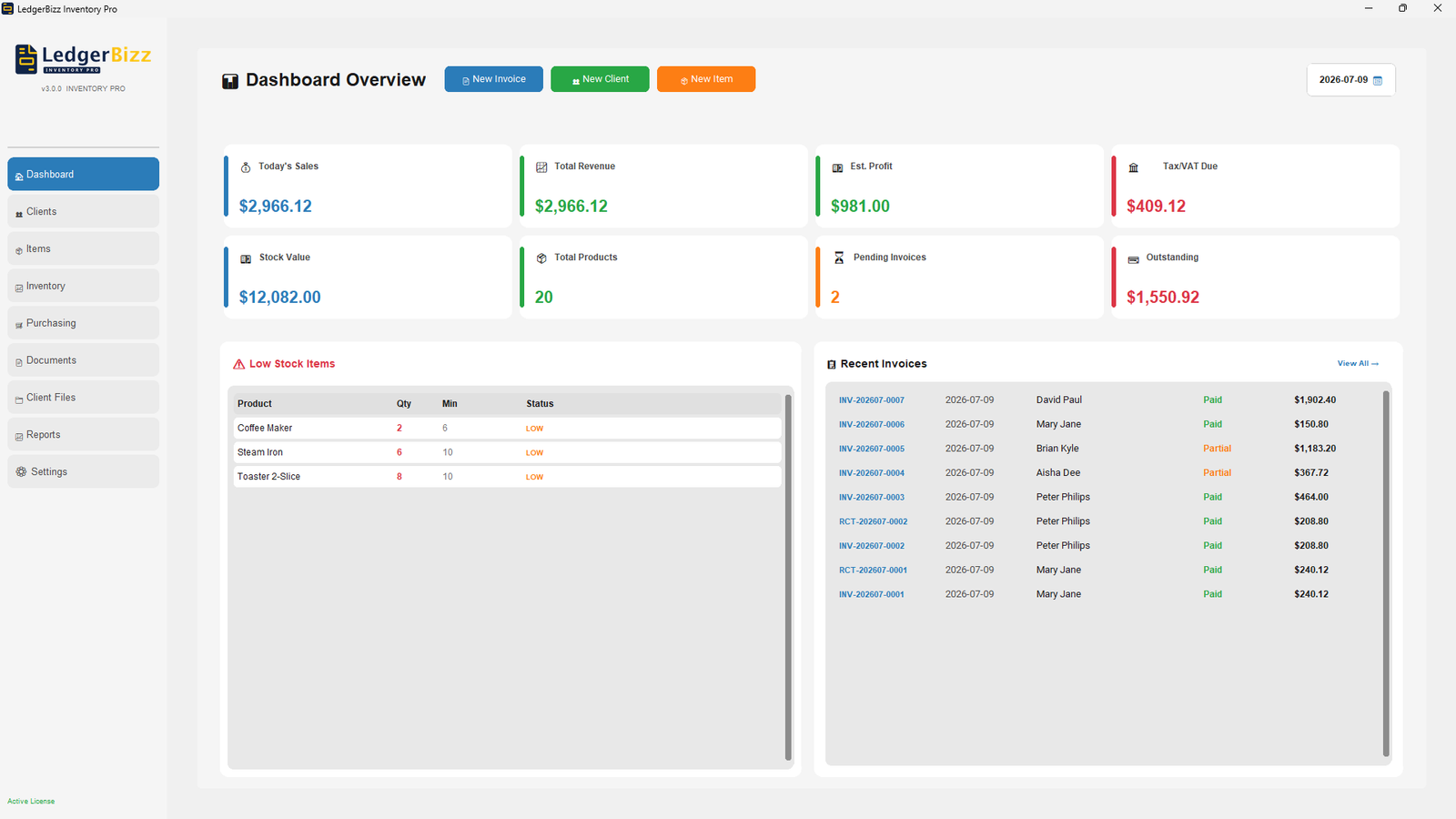This screenshot has height=819, width=1456.
Task: Click the Low Stock warning triangle icon
Action: [x=239, y=364]
